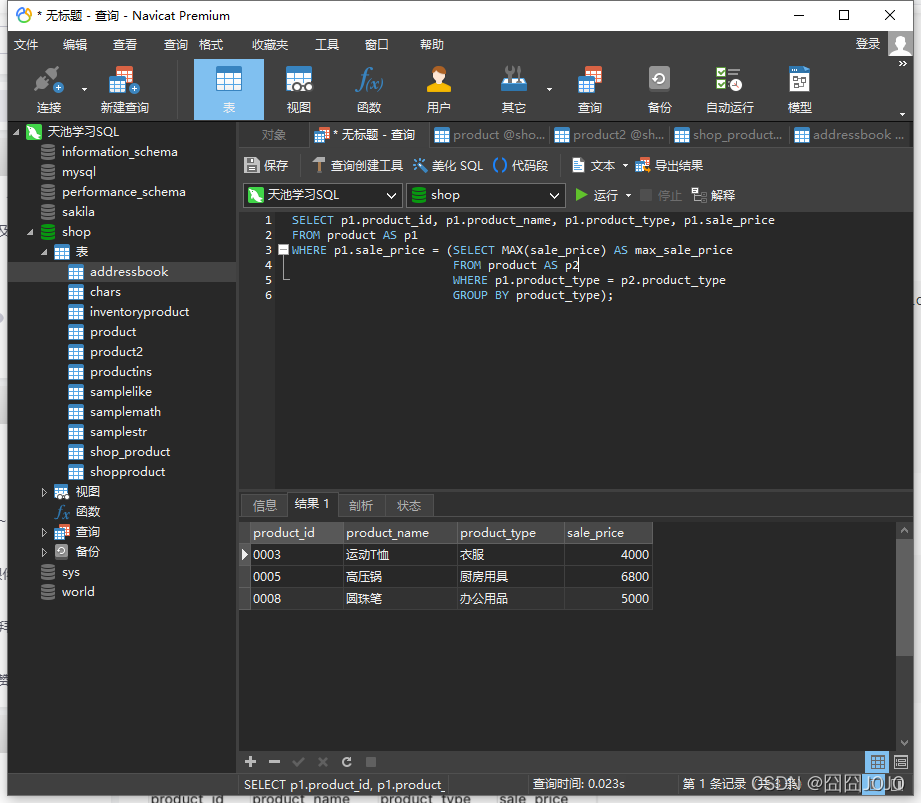
Task: Switch to the product2 @sh... tab
Action: [x=609, y=135]
